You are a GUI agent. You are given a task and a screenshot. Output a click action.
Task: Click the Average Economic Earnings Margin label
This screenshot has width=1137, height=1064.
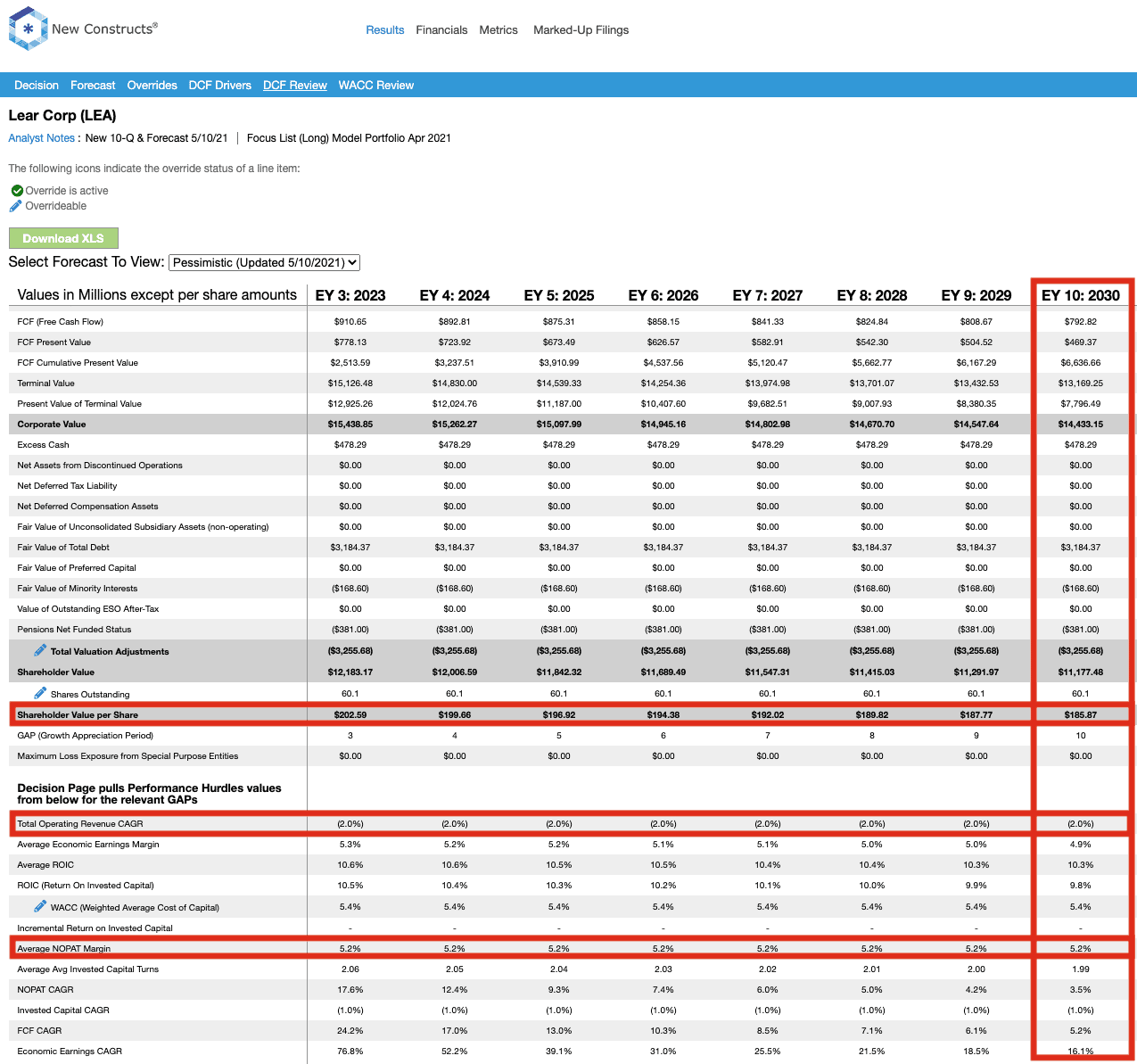tap(88, 845)
